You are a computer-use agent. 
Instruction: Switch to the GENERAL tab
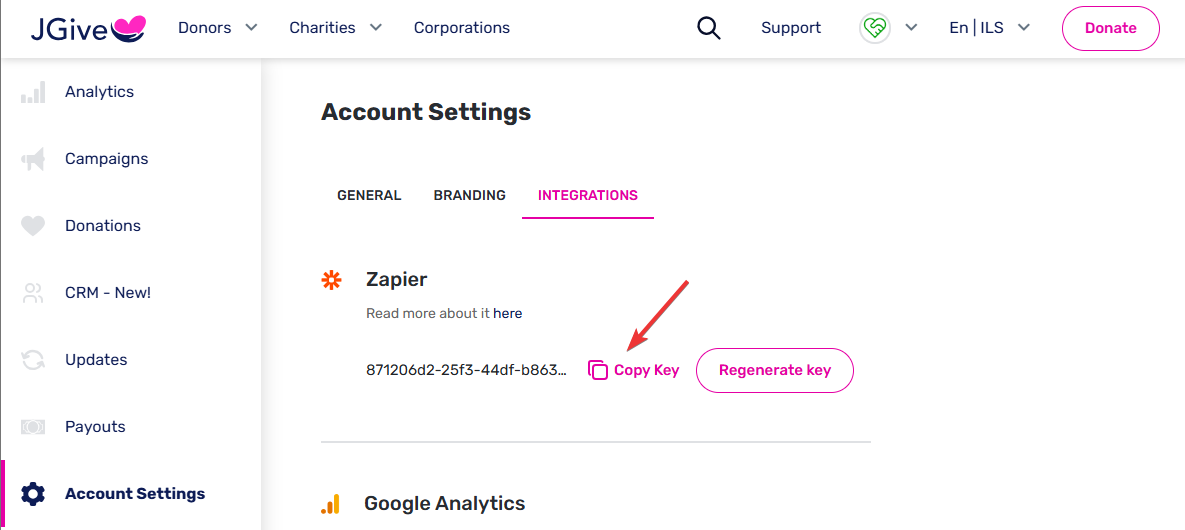369,195
